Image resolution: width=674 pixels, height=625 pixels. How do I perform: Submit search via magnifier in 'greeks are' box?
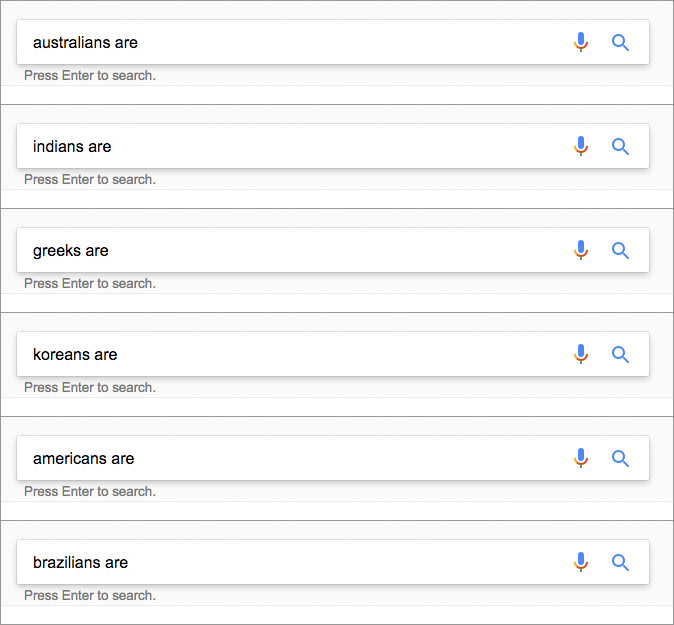620,251
